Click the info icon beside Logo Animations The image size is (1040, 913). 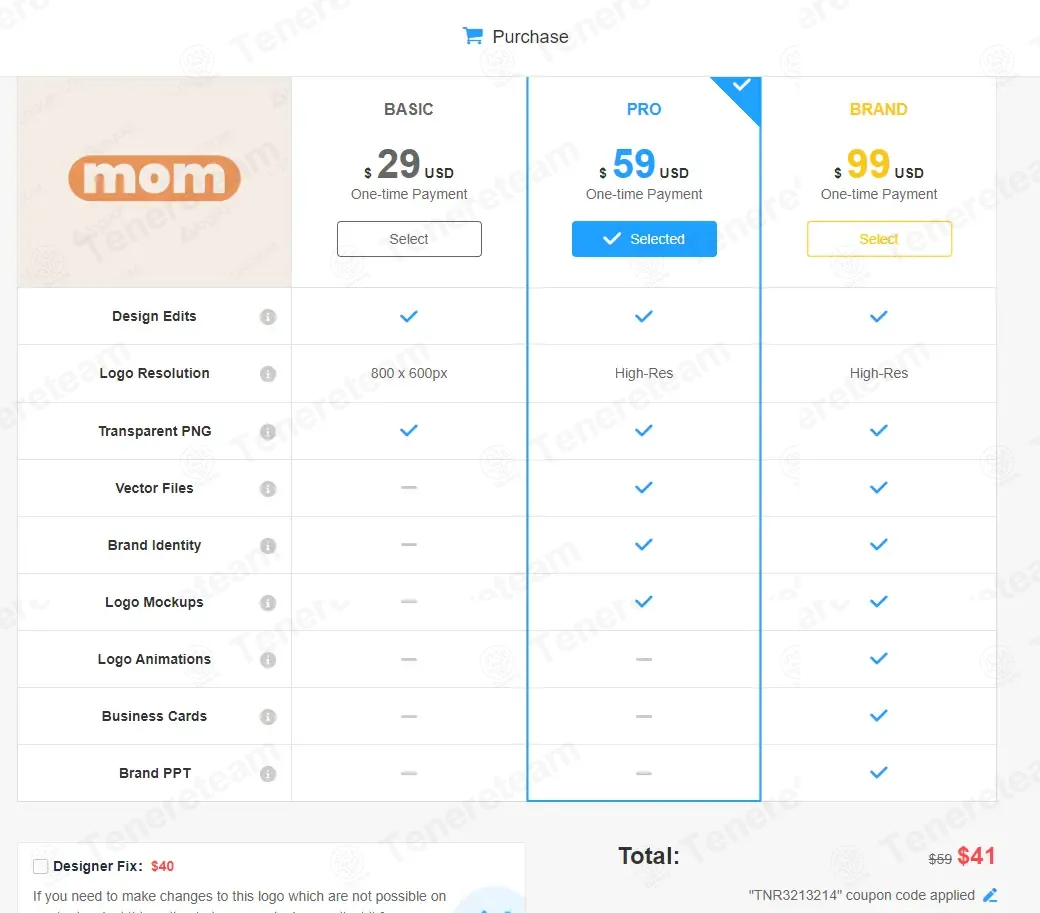(268, 660)
